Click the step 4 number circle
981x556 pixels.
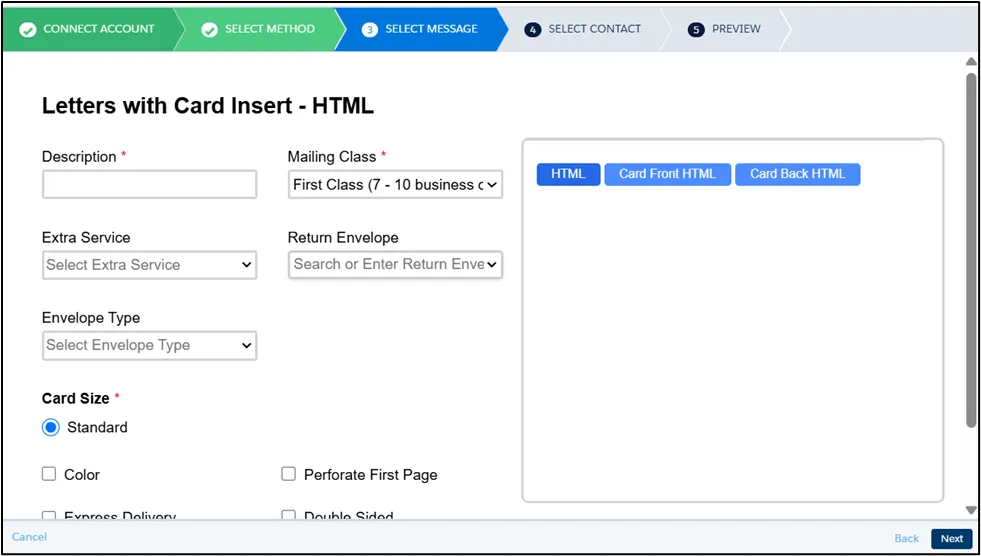(x=533, y=30)
